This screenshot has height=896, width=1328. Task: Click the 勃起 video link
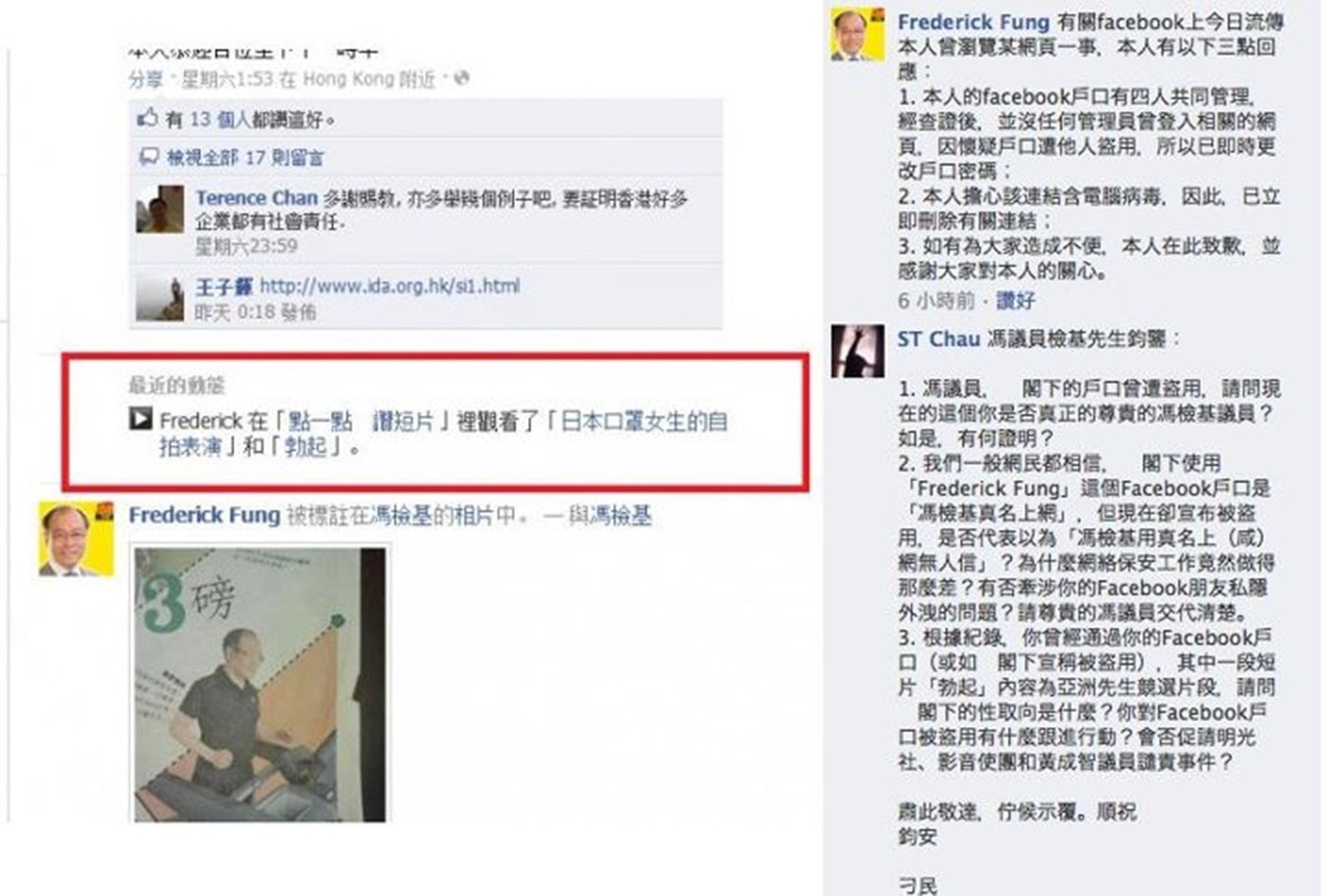pos(305,446)
